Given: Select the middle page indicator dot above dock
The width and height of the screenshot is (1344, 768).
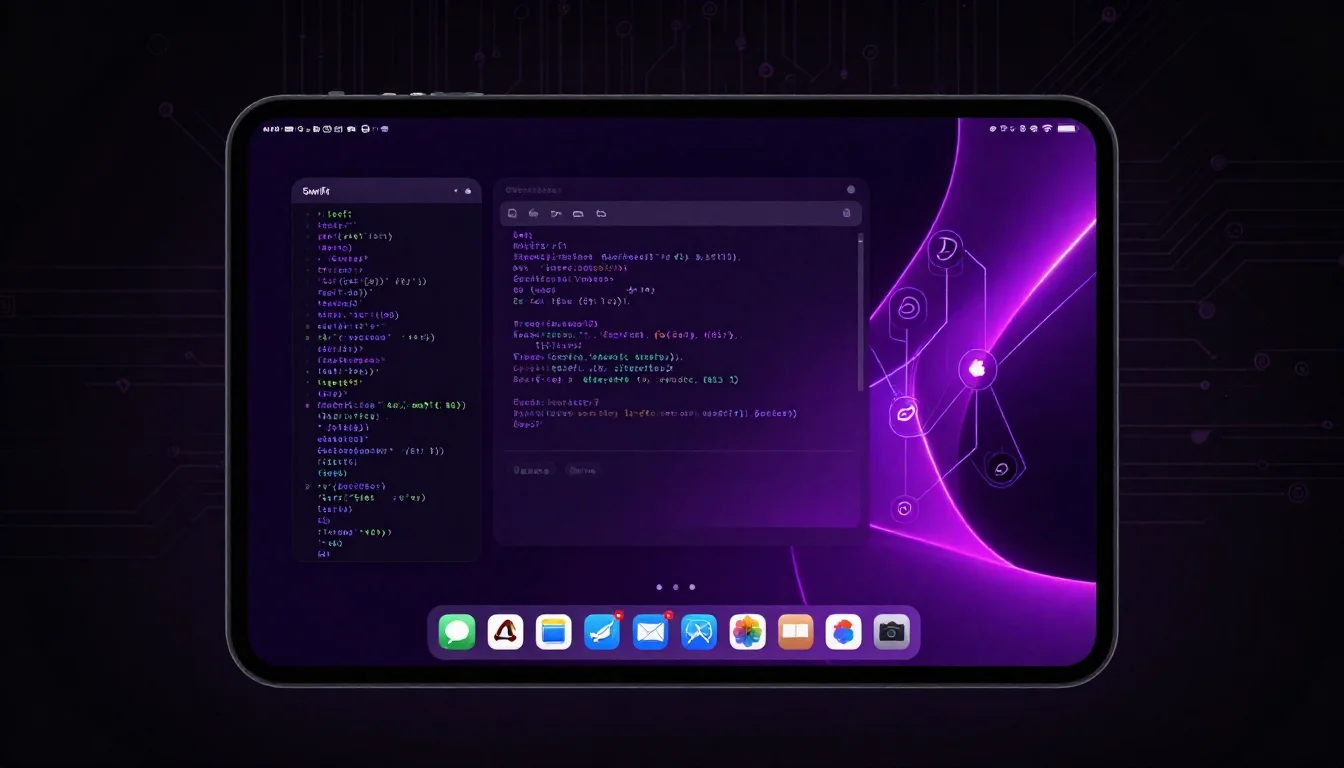Looking at the screenshot, I should click(x=676, y=587).
